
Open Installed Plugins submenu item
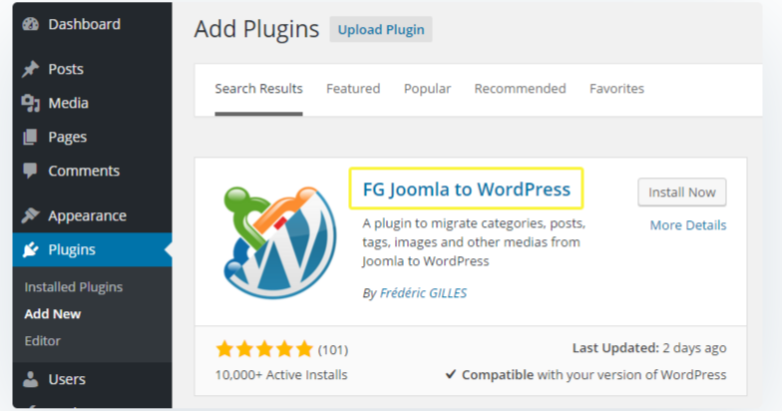(x=74, y=287)
